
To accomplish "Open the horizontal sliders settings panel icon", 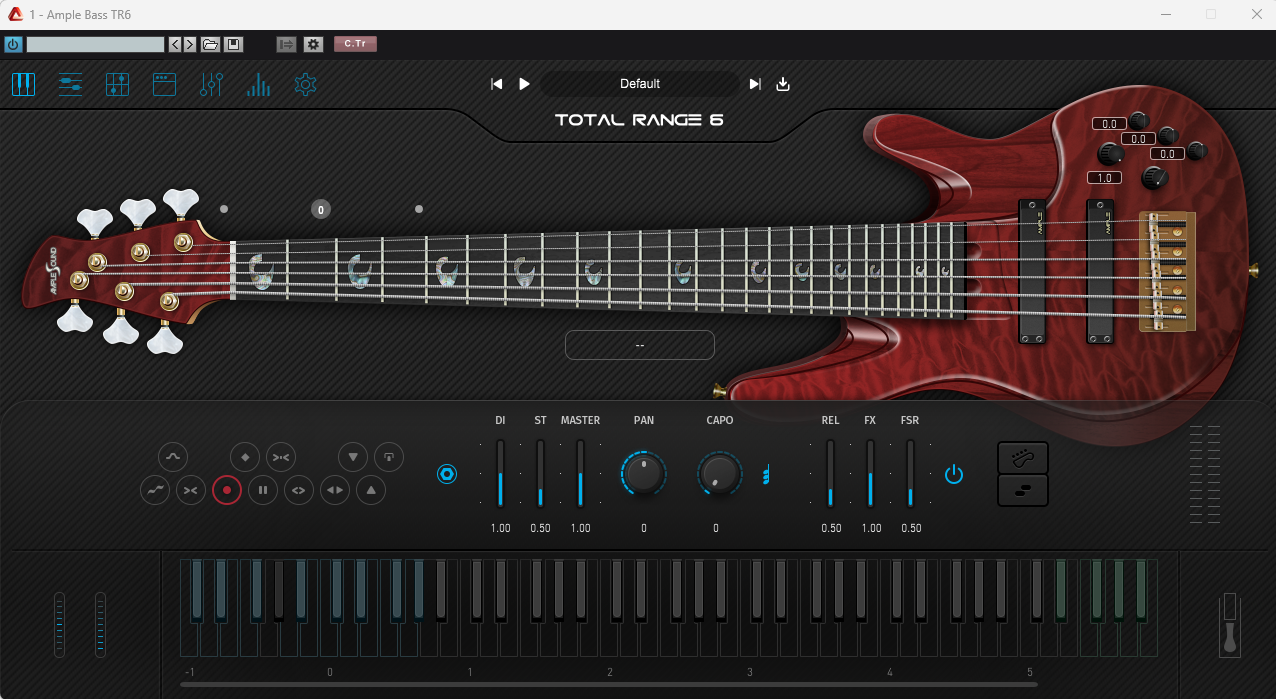I will tap(71, 85).
